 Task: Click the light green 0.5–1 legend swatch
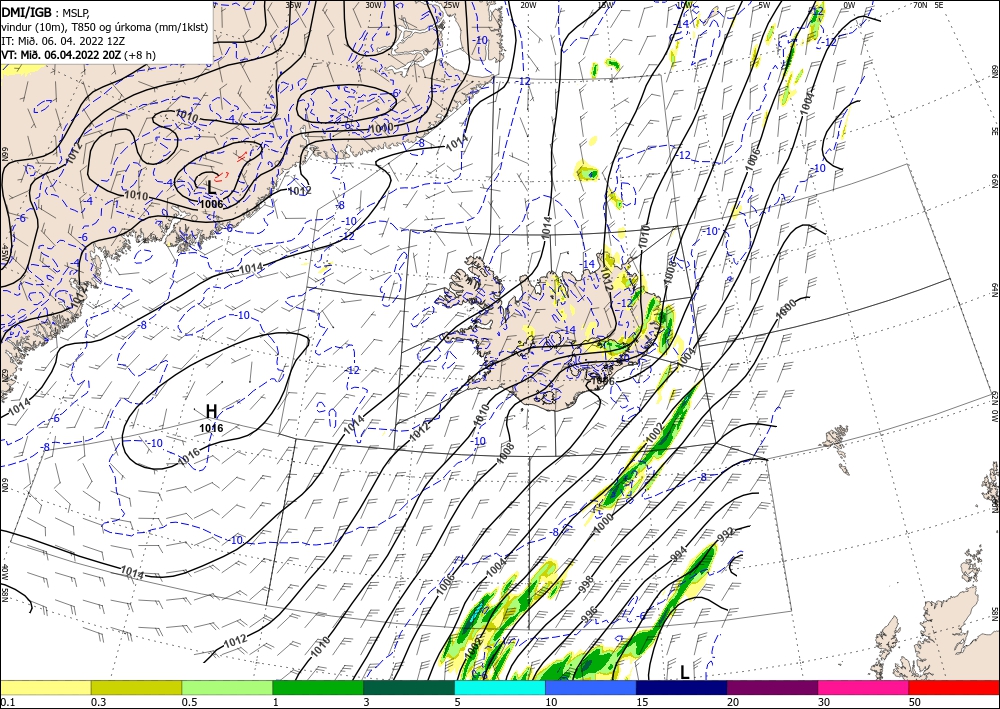point(227,687)
